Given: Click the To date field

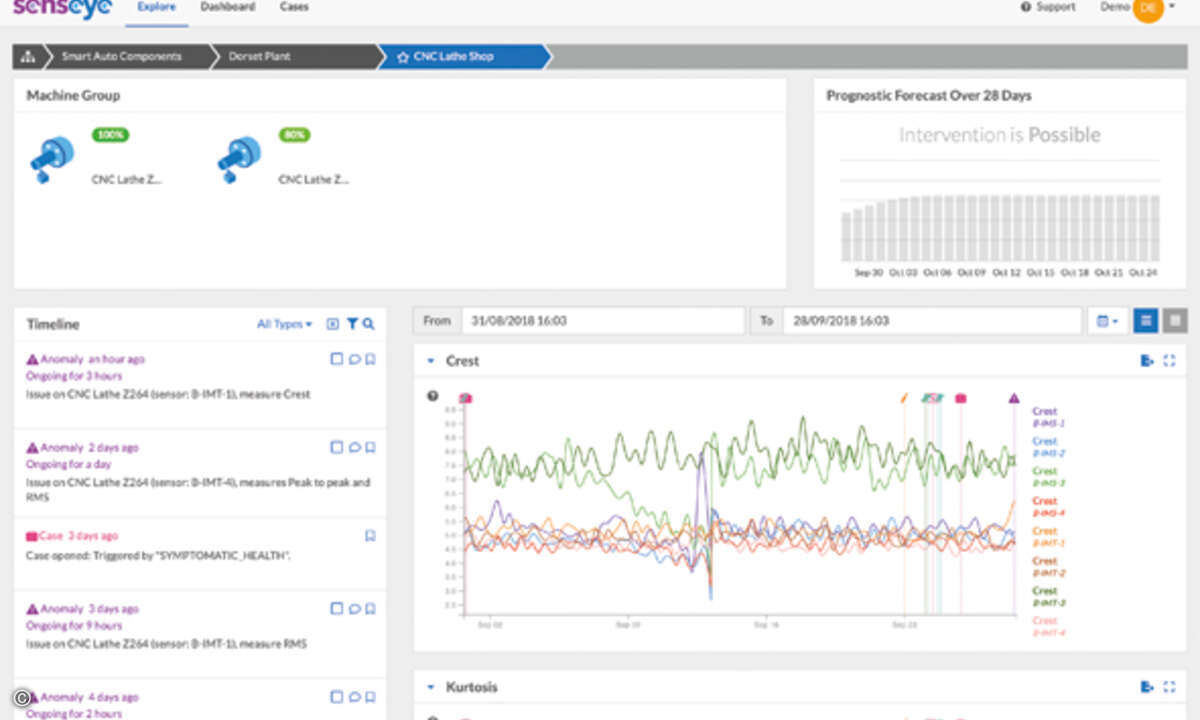Looking at the screenshot, I should tap(932, 321).
